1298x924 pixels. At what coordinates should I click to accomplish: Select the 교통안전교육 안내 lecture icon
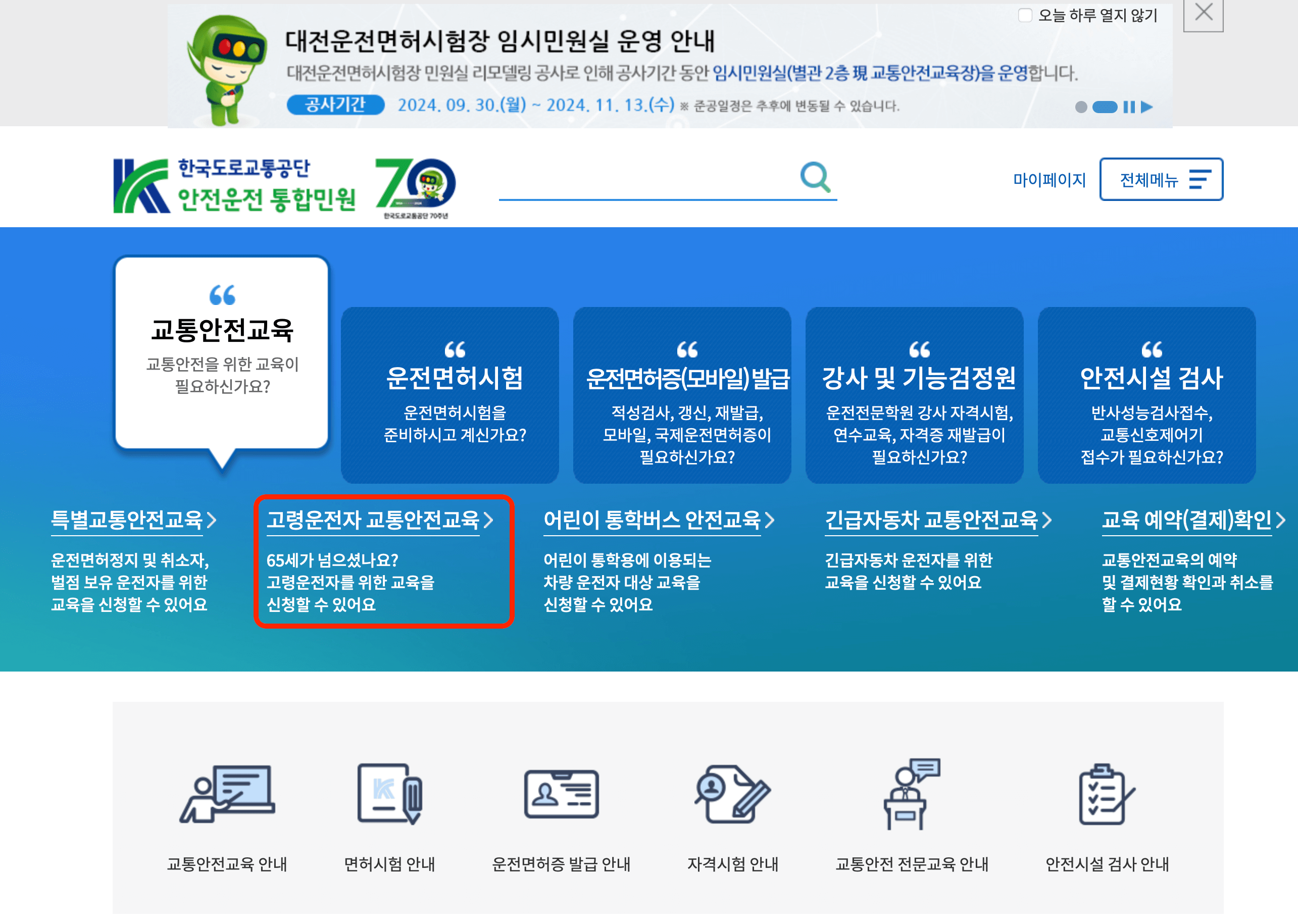[x=227, y=795]
